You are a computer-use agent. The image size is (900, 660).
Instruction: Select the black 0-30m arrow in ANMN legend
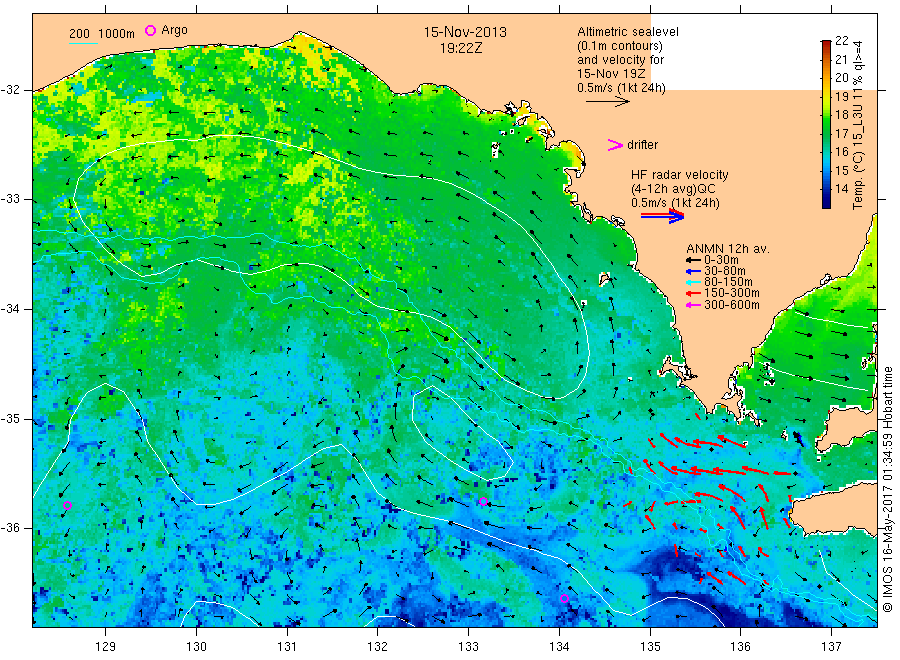point(693,260)
